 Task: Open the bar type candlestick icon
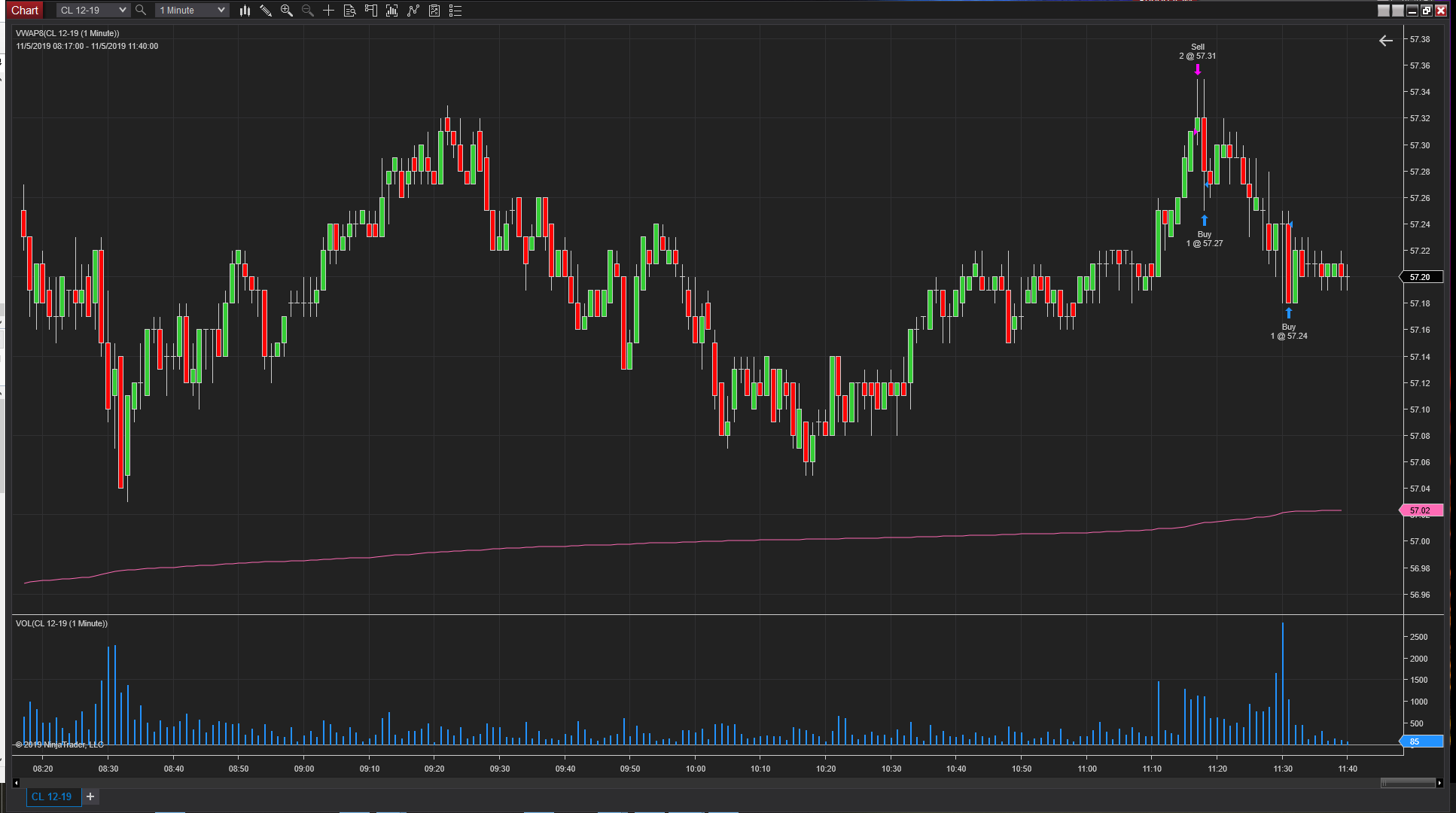point(245,11)
